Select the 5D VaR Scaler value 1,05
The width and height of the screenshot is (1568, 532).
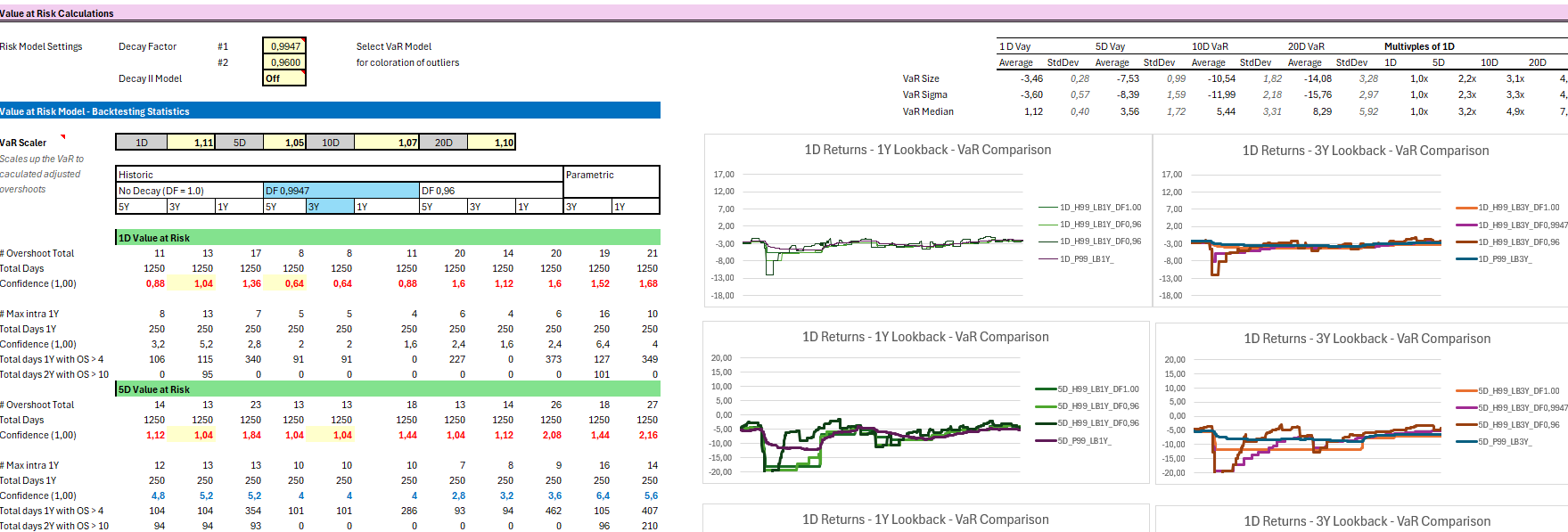284,143
